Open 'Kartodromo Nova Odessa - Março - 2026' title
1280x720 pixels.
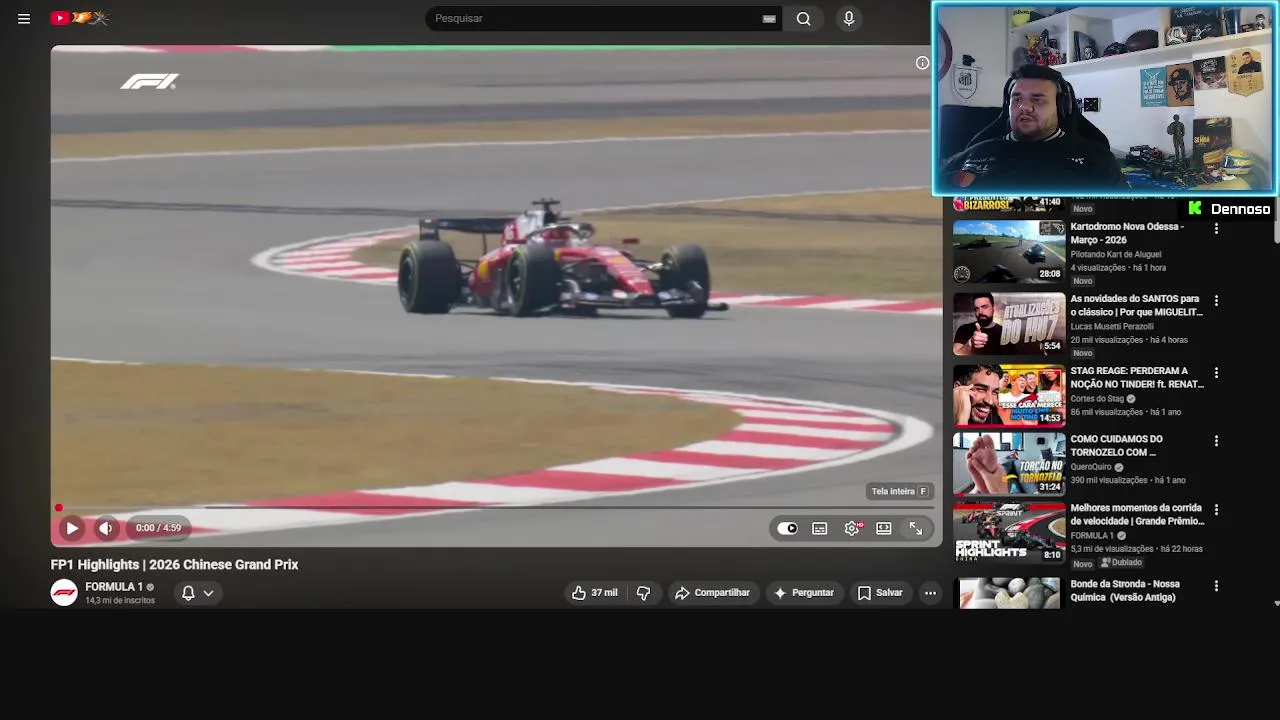1127,233
